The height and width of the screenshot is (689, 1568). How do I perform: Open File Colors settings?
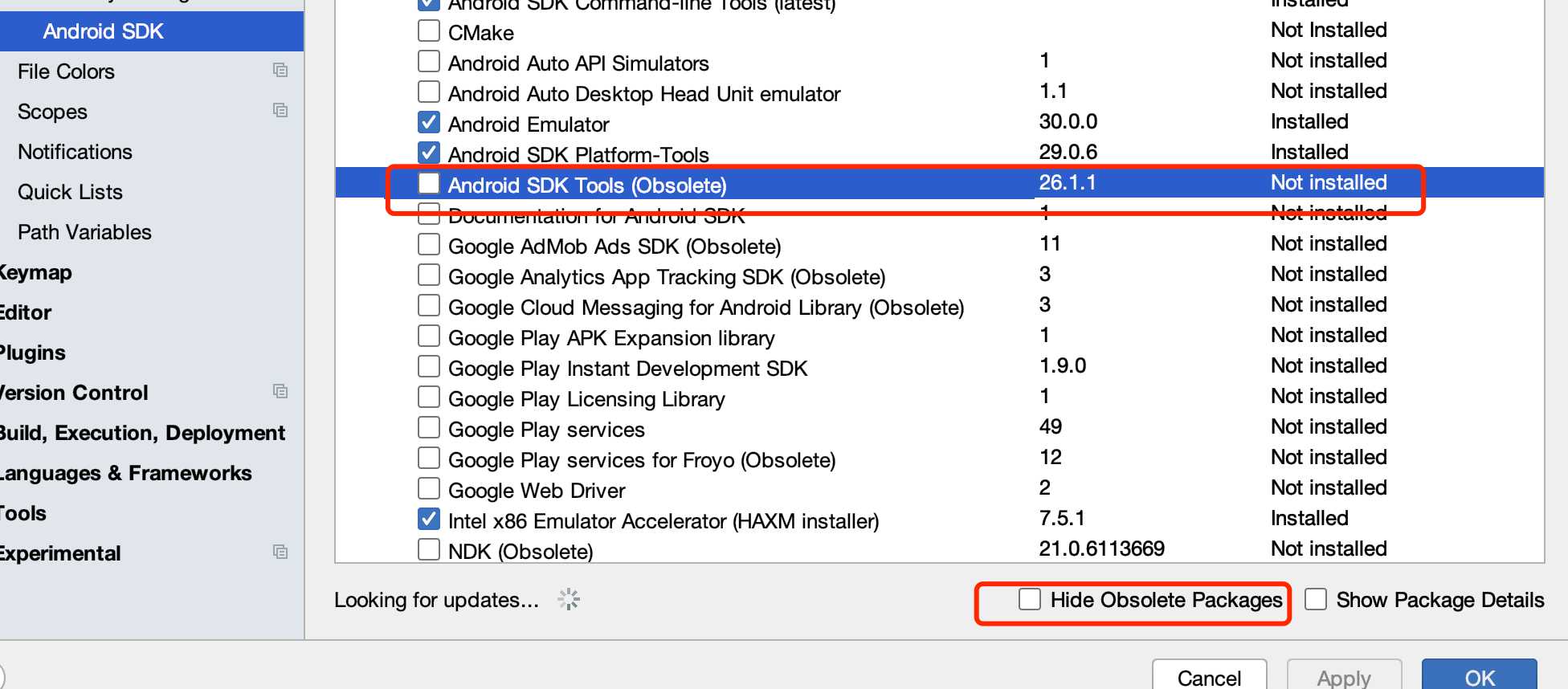coord(66,71)
